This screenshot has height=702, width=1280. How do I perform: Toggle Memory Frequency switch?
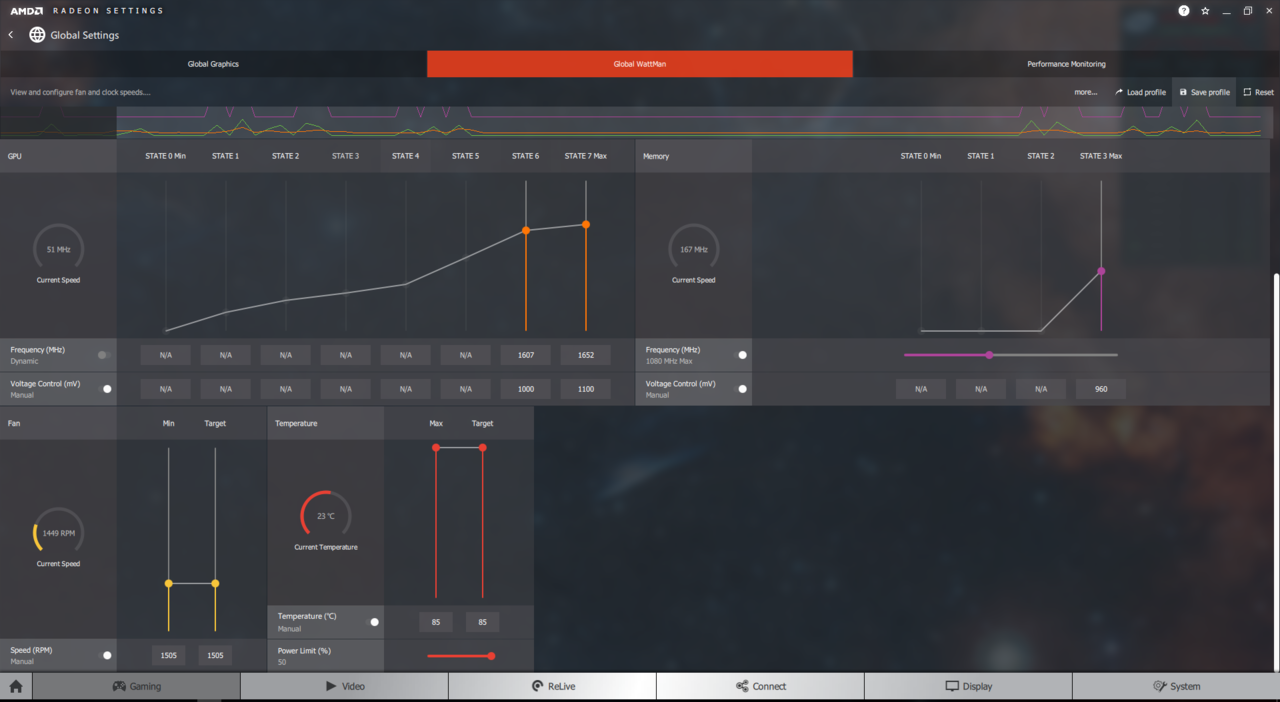[742, 355]
